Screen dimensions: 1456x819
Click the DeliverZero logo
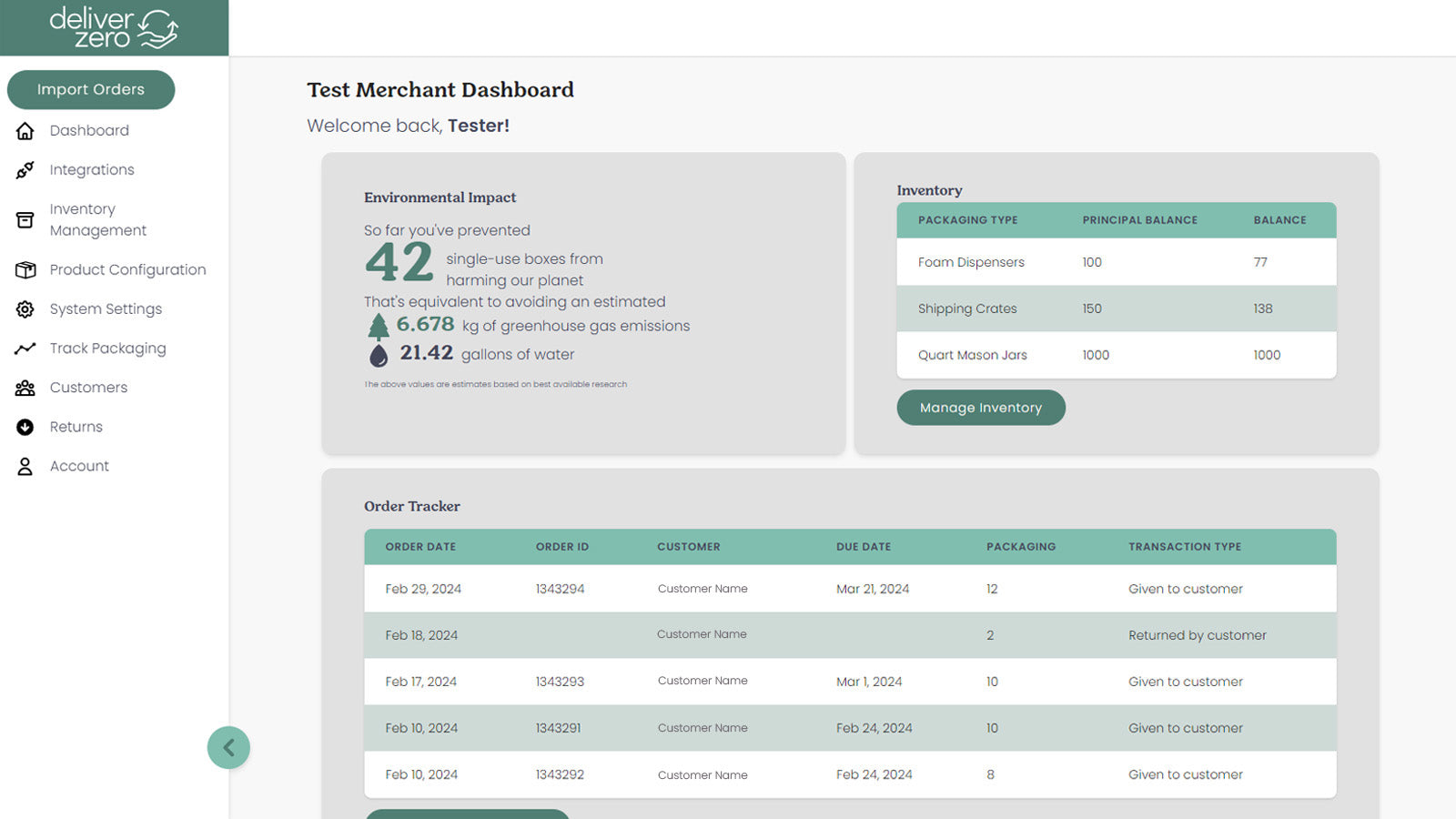click(114, 28)
